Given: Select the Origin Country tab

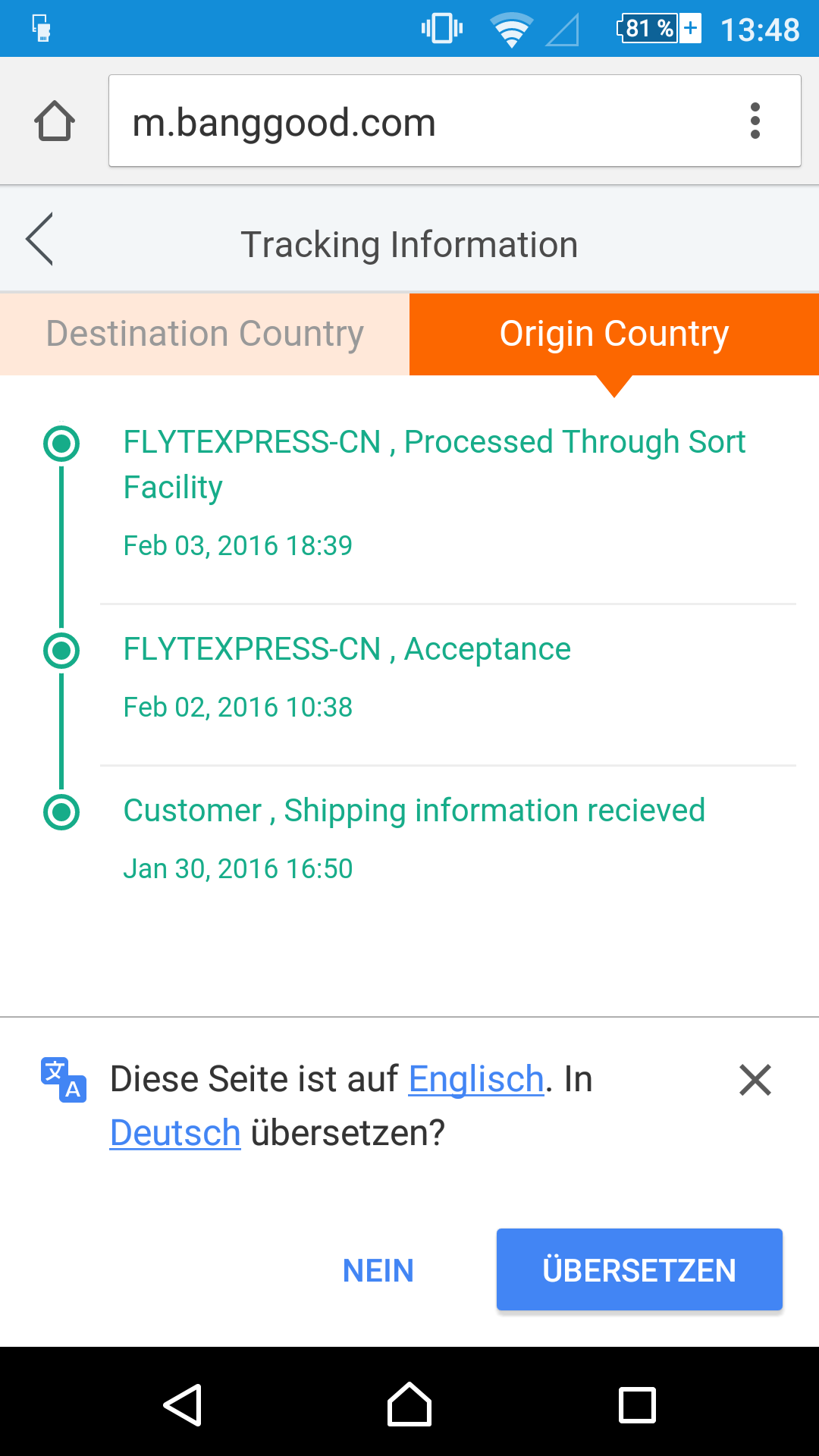Looking at the screenshot, I should [614, 334].
